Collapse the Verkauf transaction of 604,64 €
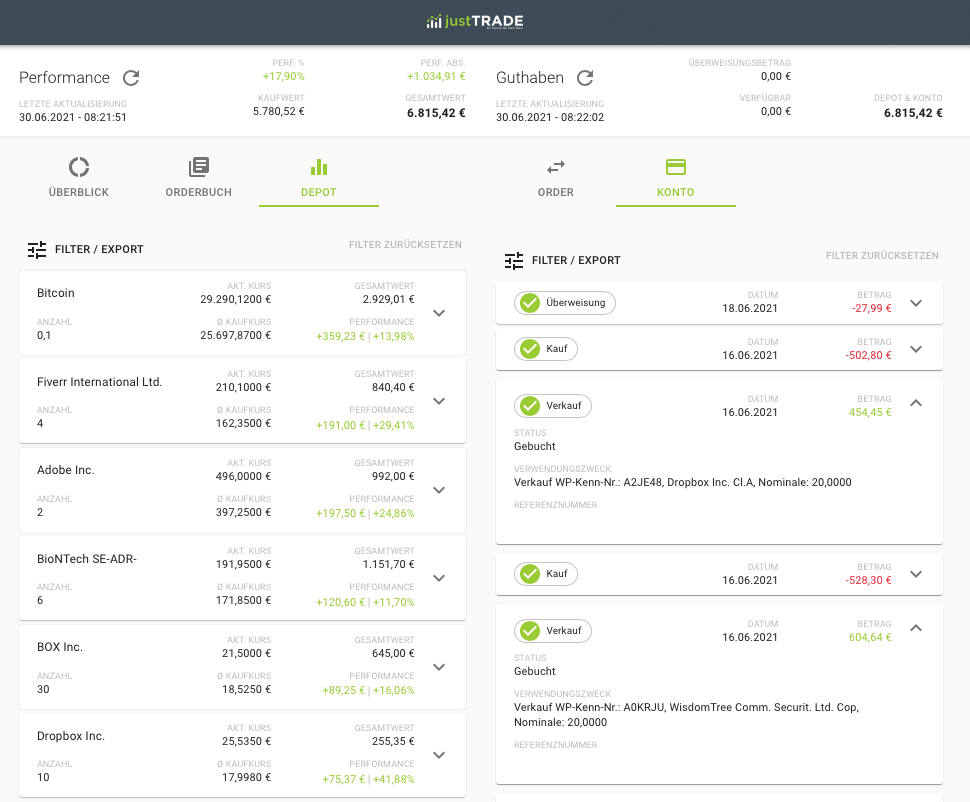 coord(916,628)
